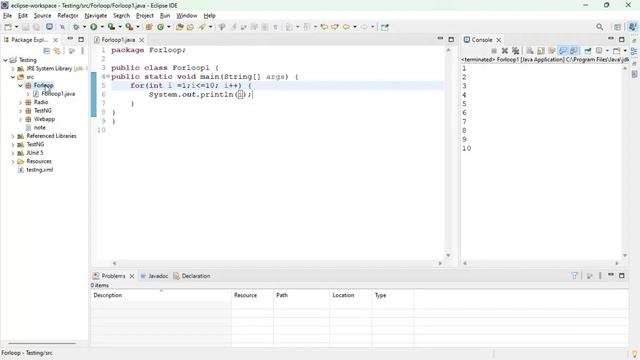Click the tip lightbulb in status bar
This screenshot has width=640, height=360.
click(x=634, y=353)
